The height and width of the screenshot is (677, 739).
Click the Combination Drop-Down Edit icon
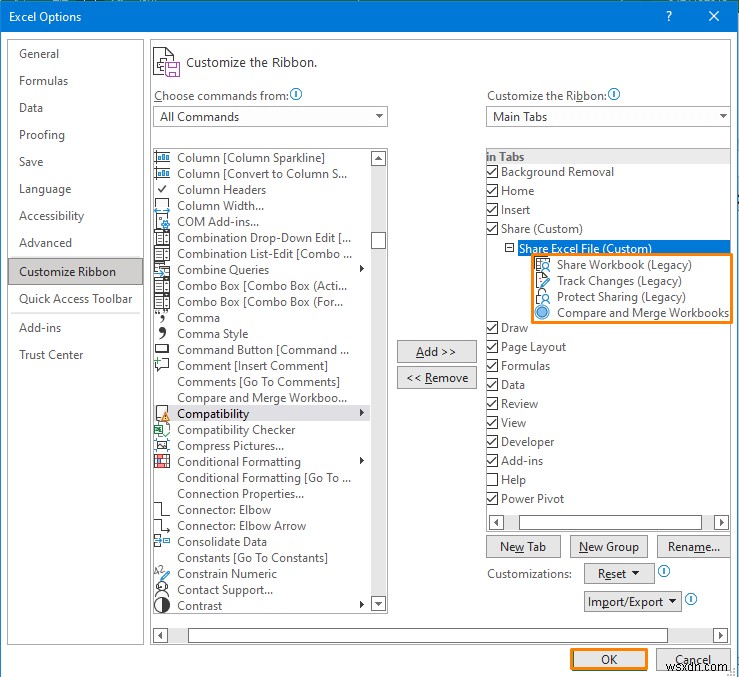(x=162, y=238)
